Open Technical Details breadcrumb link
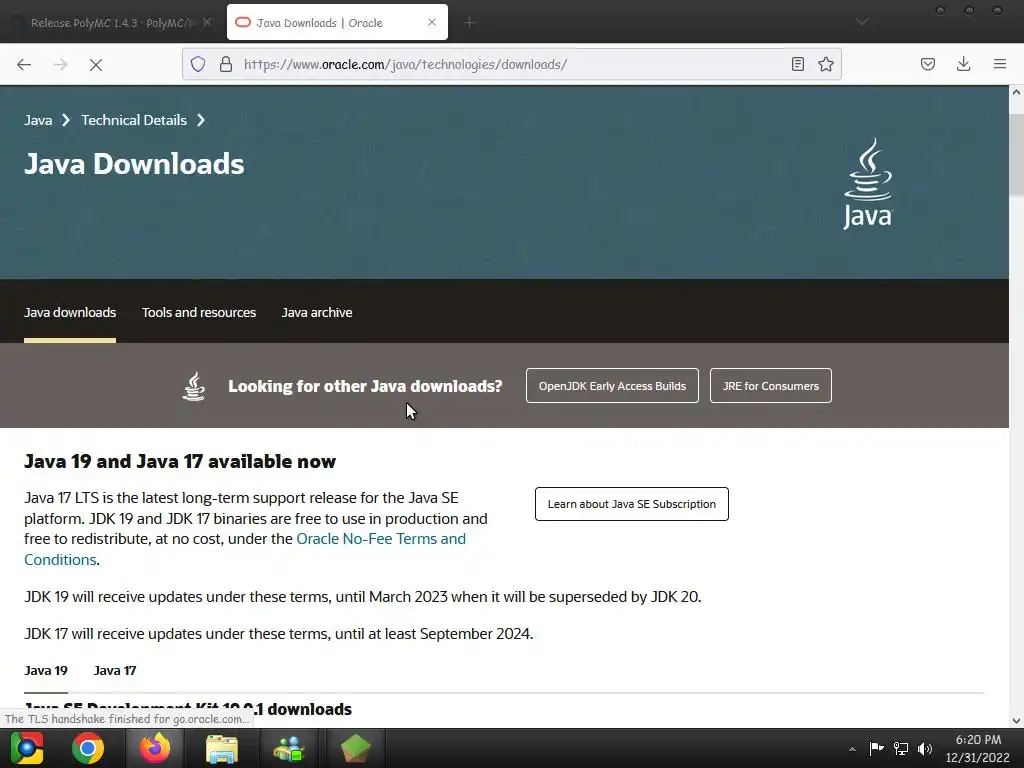 coord(134,120)
